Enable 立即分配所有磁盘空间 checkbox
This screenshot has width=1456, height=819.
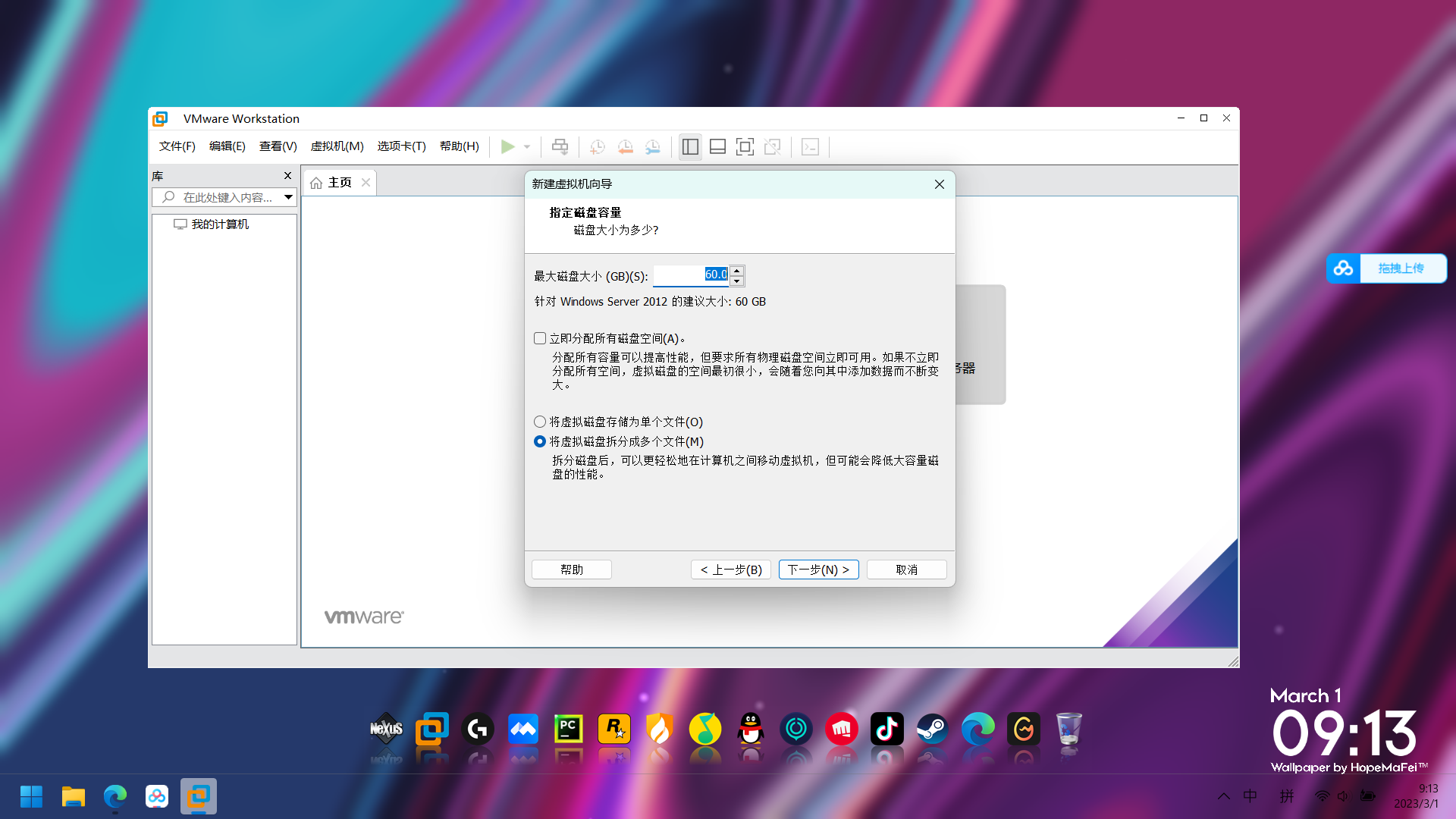[x=540, y=338]
